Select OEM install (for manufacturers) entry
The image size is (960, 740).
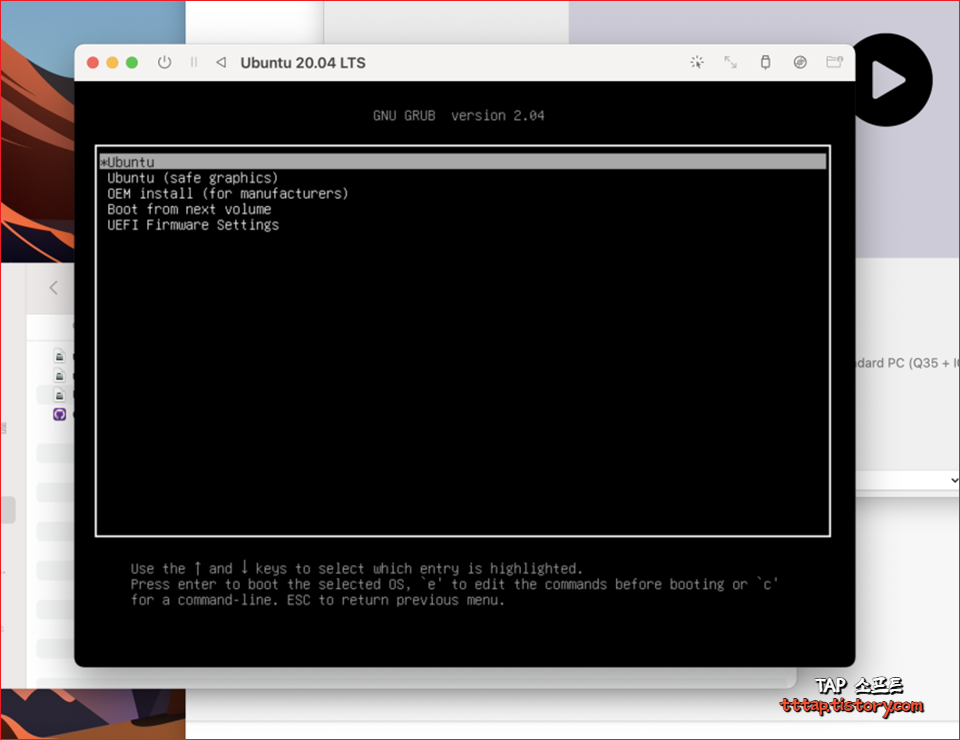tap(228, 193)
